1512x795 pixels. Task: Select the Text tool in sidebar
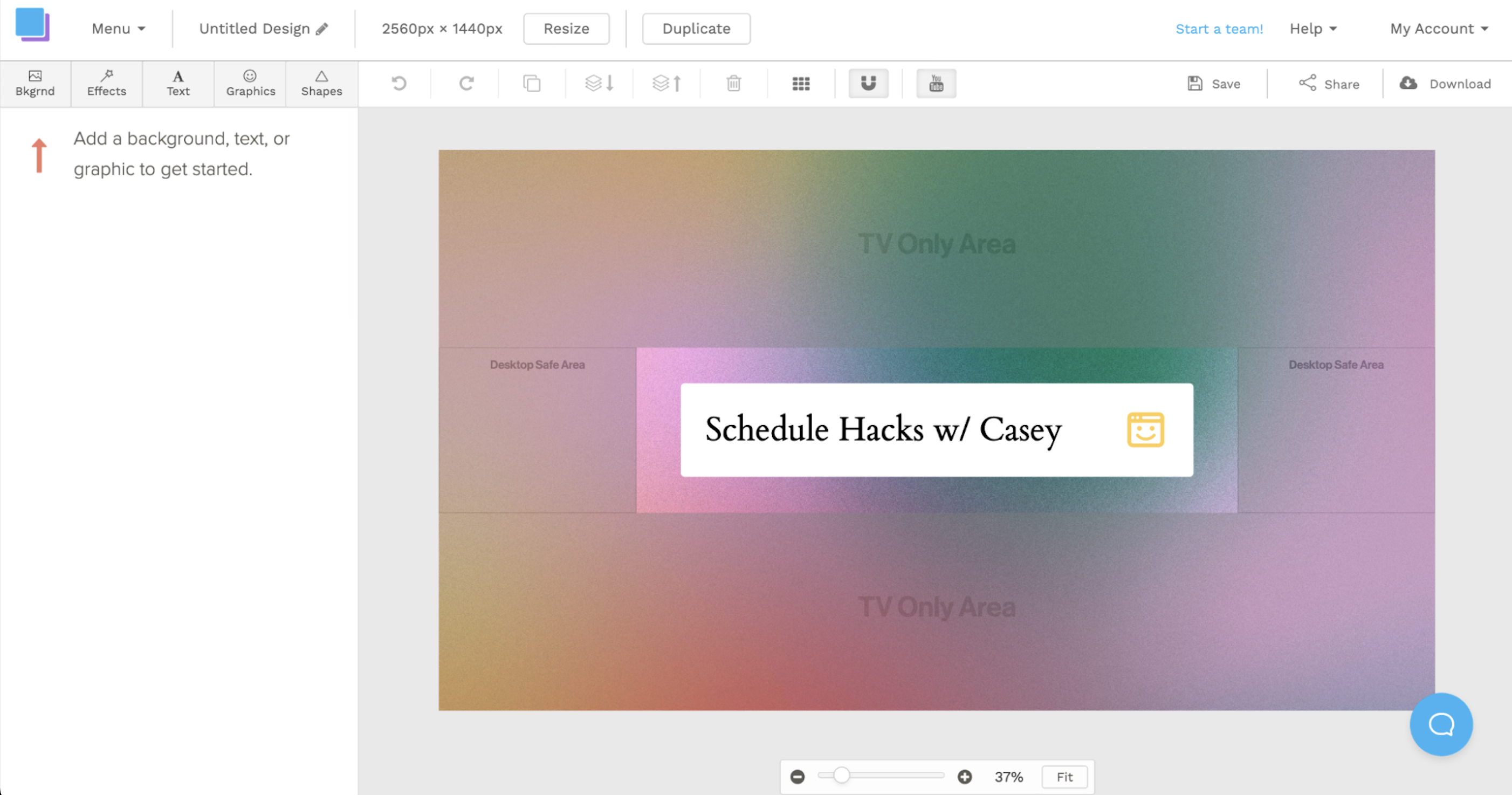click(x=178, y=82)
